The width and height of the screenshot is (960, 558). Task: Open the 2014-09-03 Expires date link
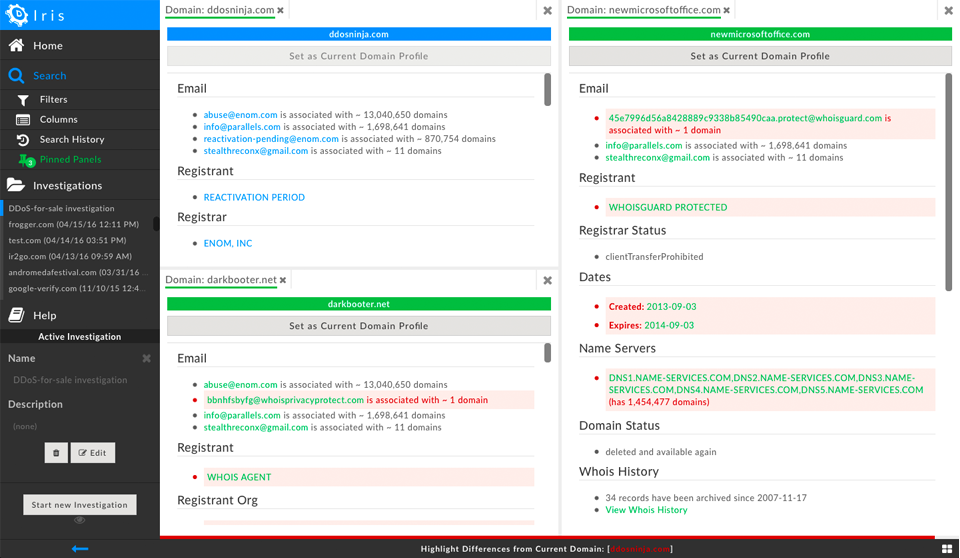[669, 325]
